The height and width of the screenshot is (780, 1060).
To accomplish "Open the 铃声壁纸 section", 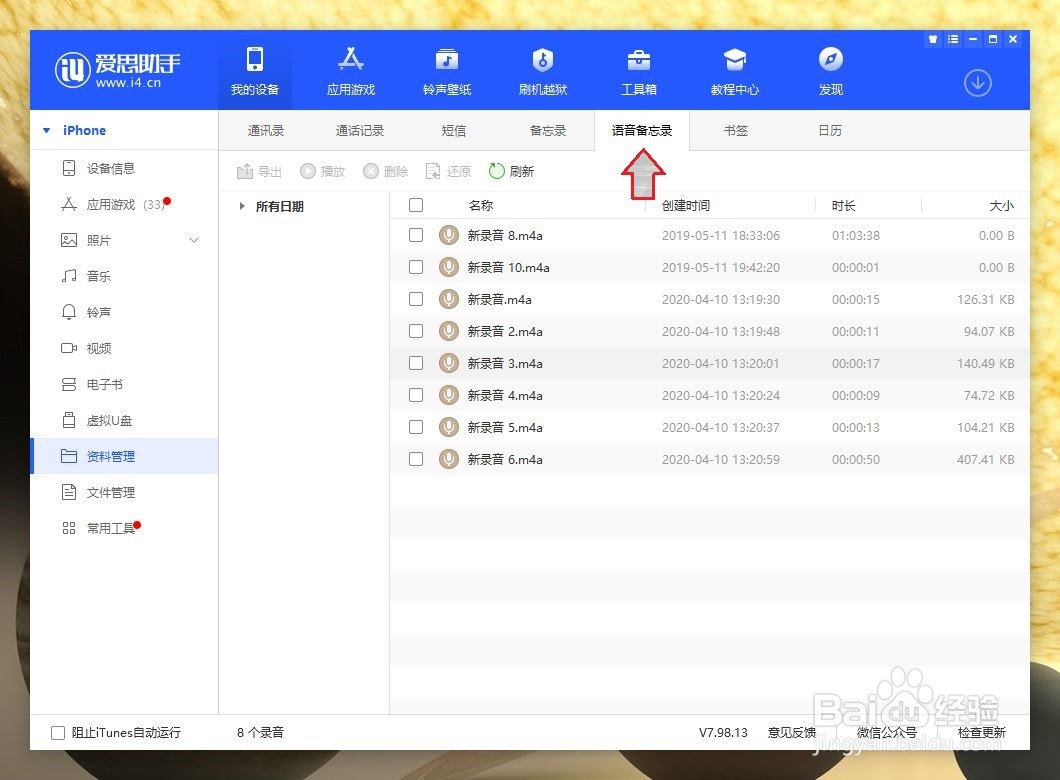I will (x=446, y=70).
